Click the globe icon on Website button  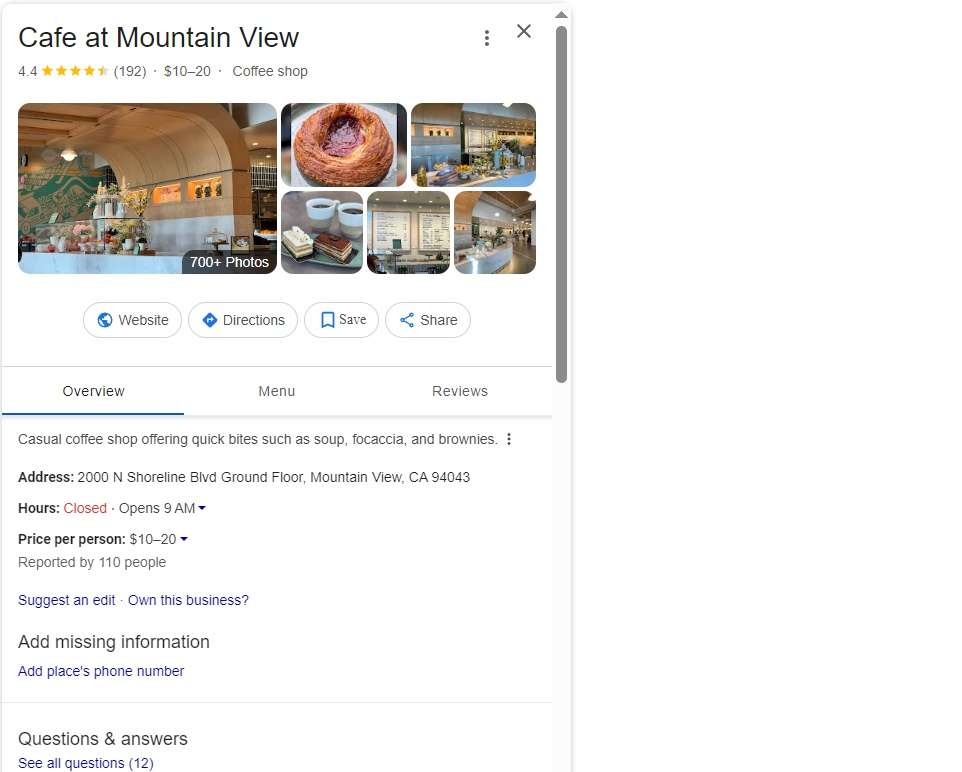click(x=105, y=320)
